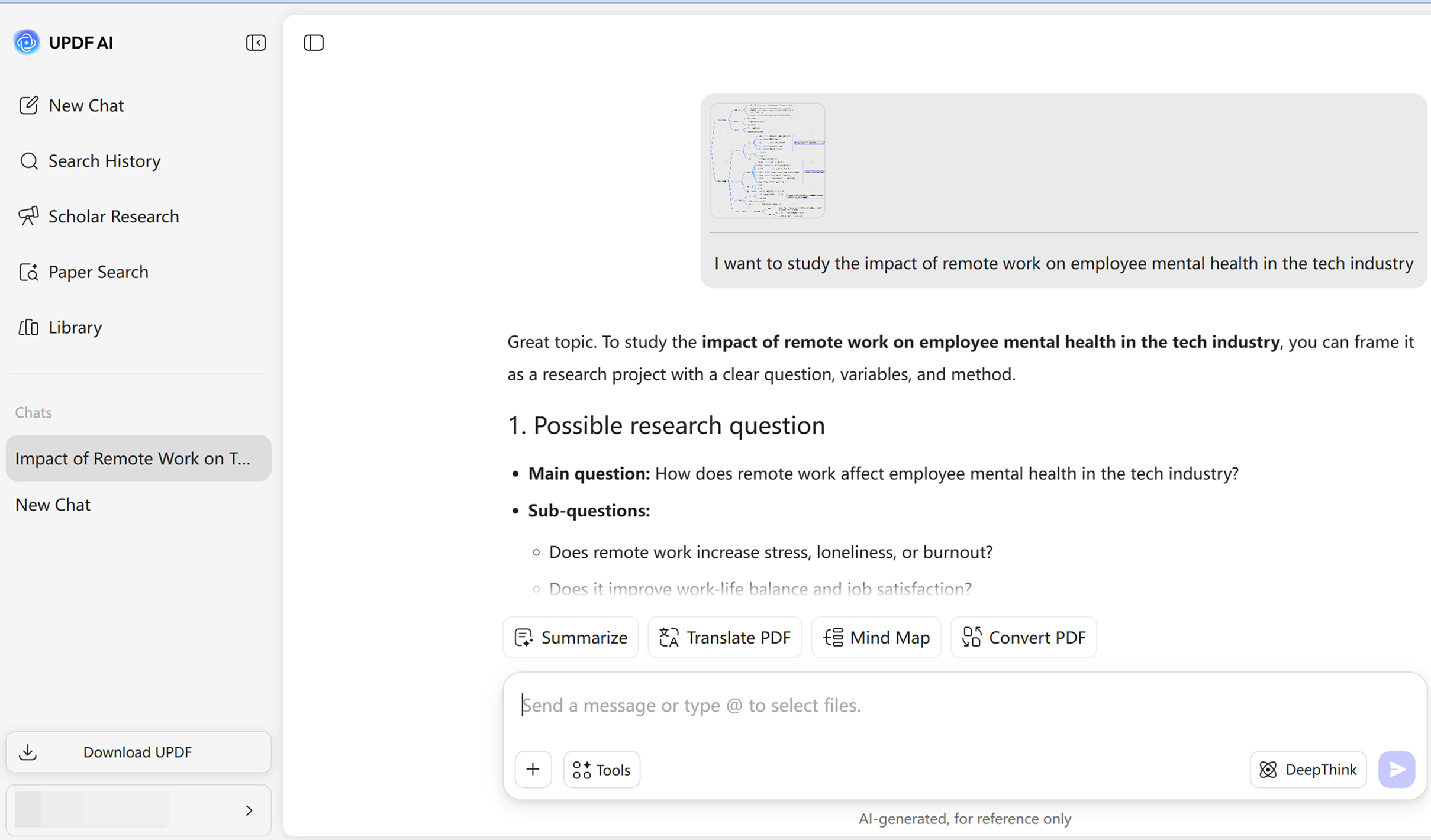Click the Tools grid sparkle icon

pyautogui.click(x=582, y=770)
